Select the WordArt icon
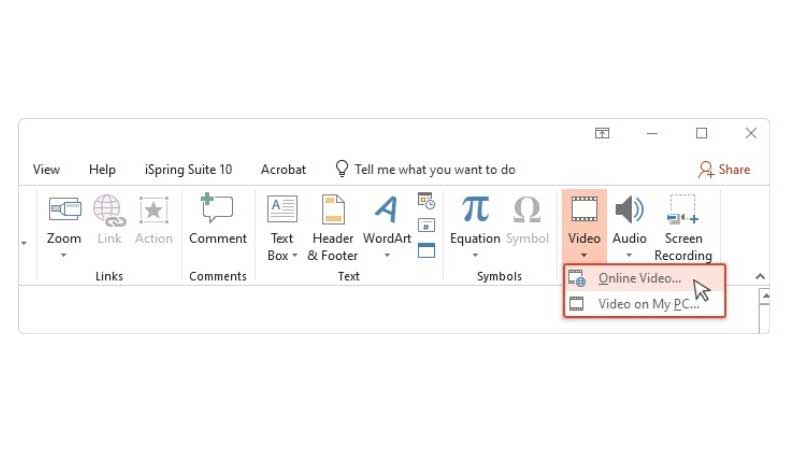 pyautogui.click(x=387, y=209)
